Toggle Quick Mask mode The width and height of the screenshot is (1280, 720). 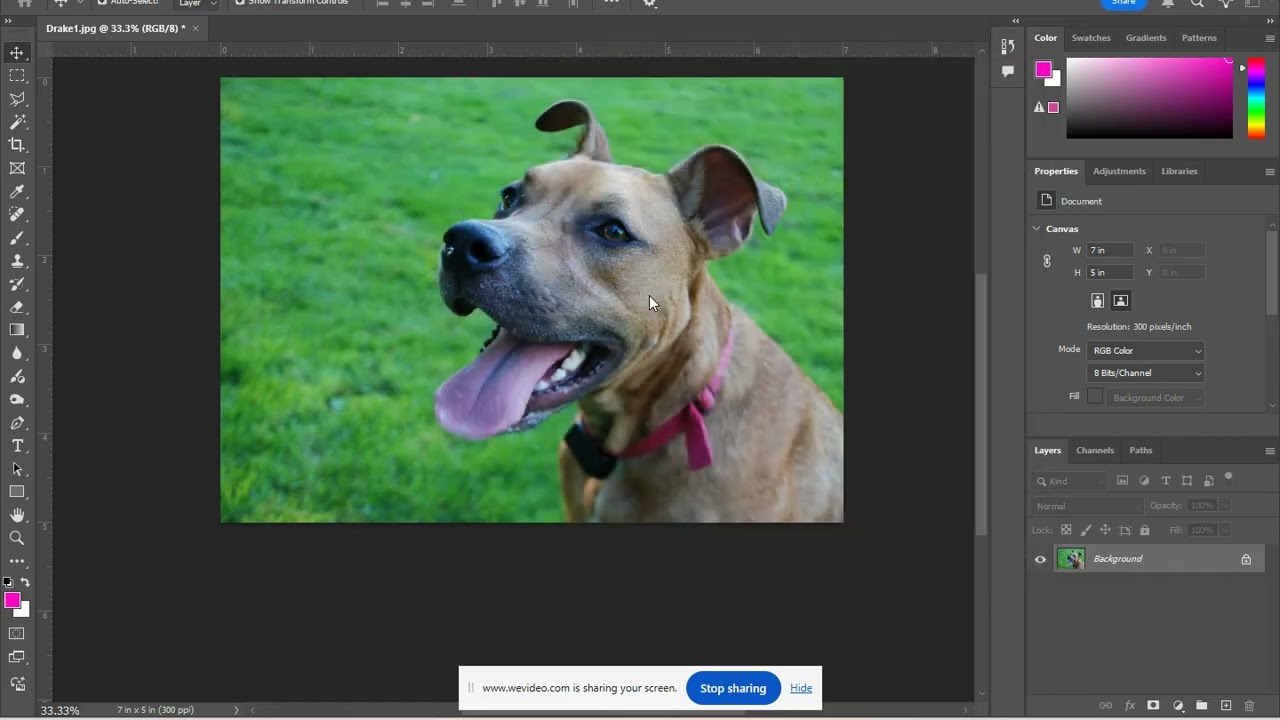[17, 633]
